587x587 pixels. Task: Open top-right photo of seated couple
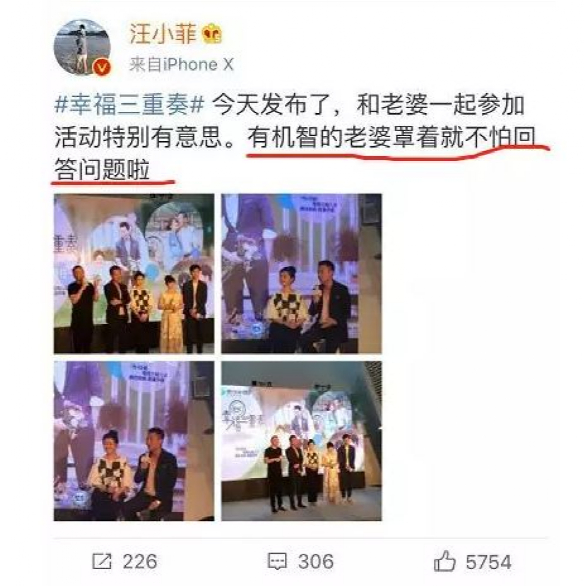click(x=301, y=274)
